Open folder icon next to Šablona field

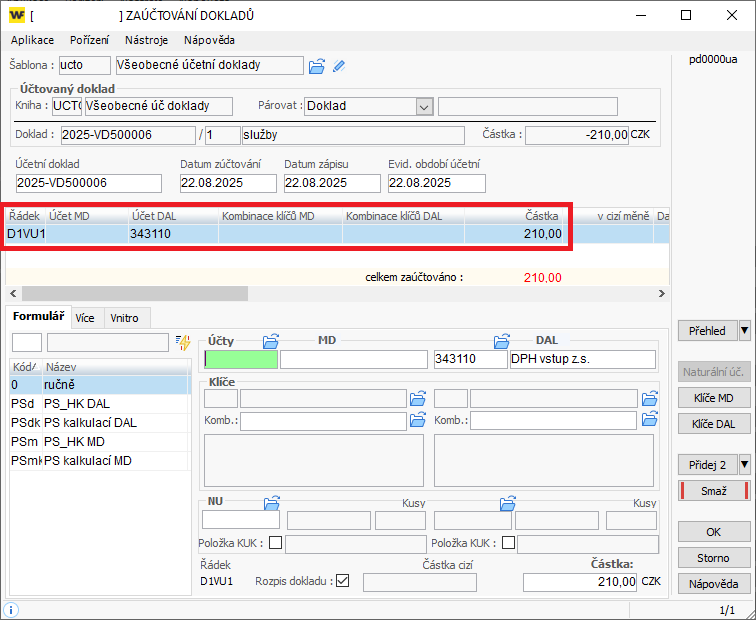(x=317, y=66)
